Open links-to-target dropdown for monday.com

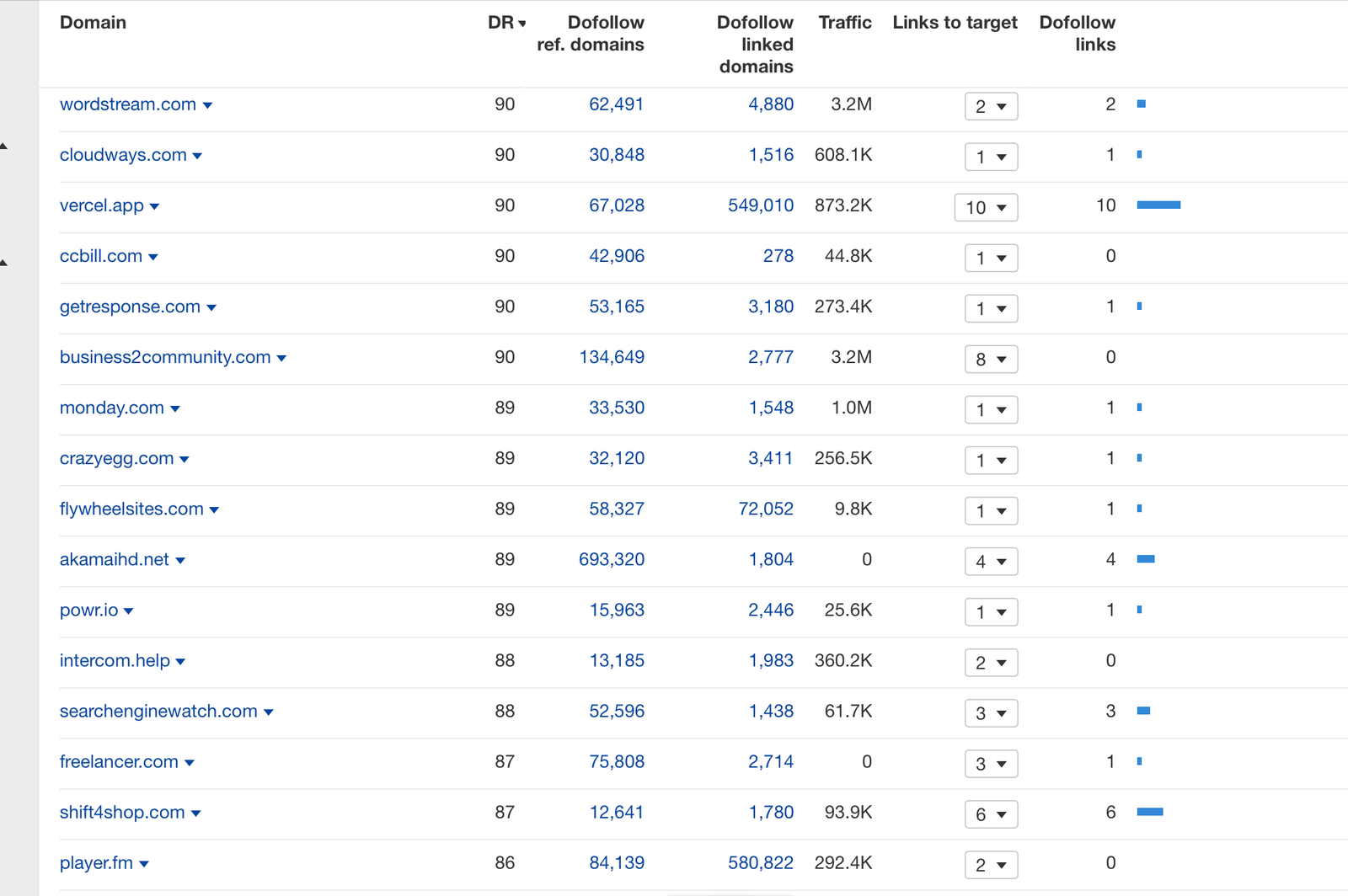(991, 409)
